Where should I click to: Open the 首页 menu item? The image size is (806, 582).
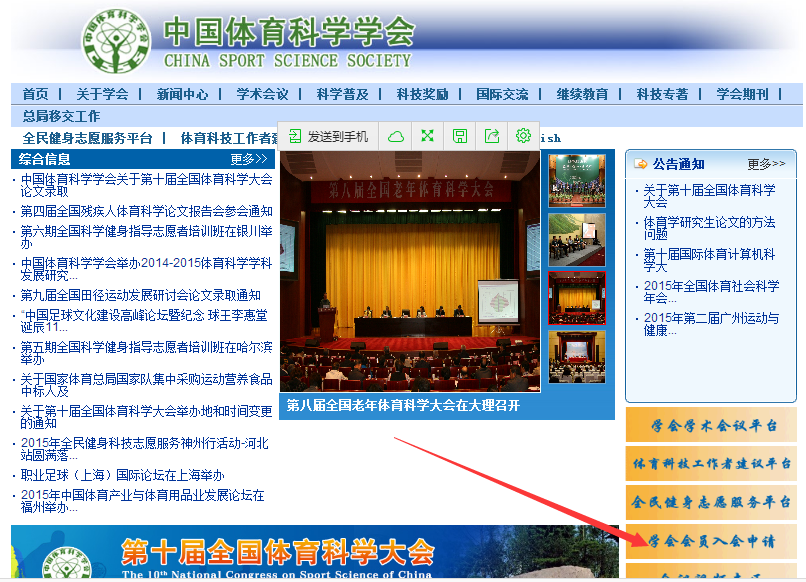pyautogui.click(x=35, y=94)
